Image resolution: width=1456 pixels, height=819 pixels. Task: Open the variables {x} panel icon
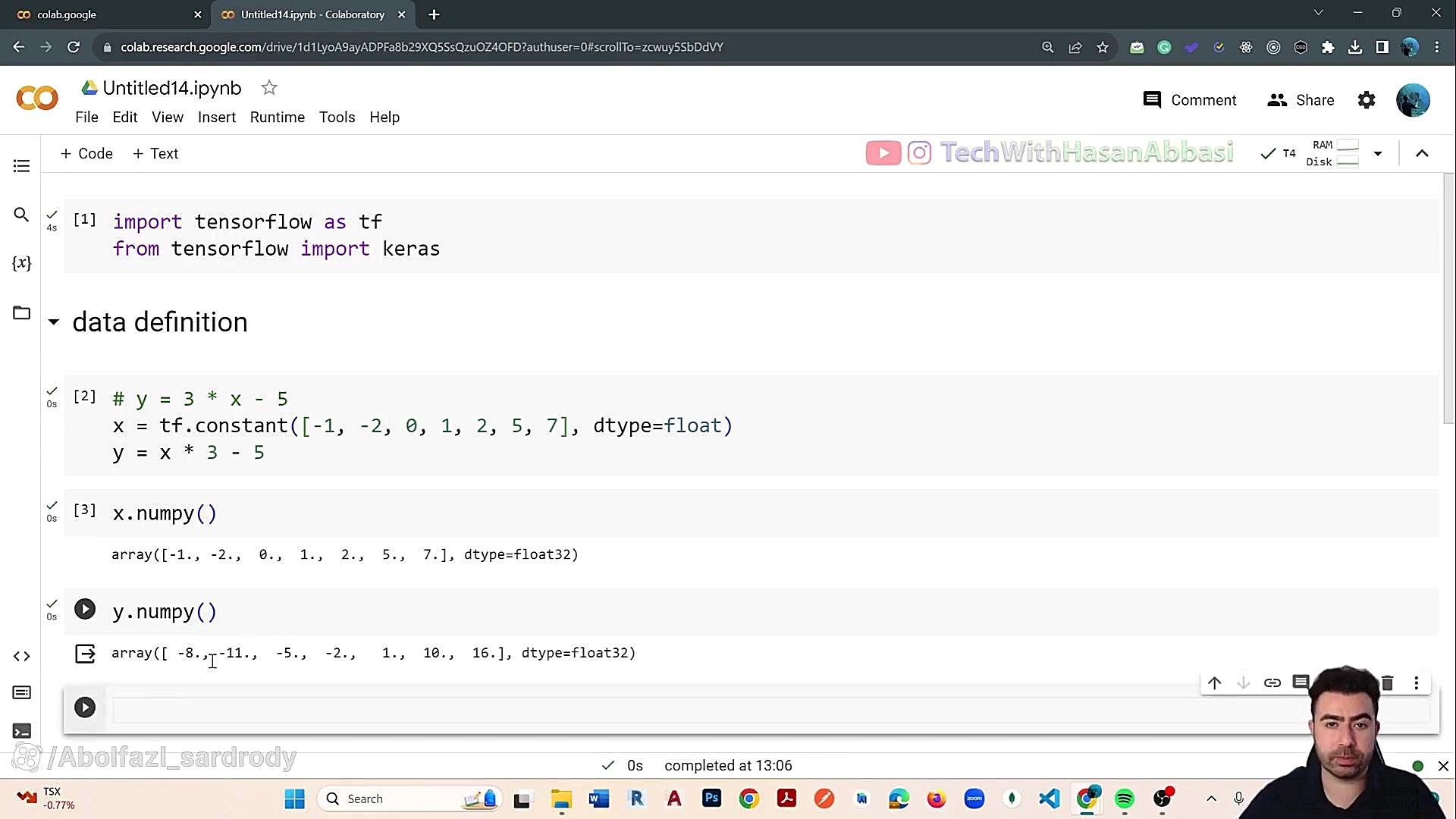(21, 263)
